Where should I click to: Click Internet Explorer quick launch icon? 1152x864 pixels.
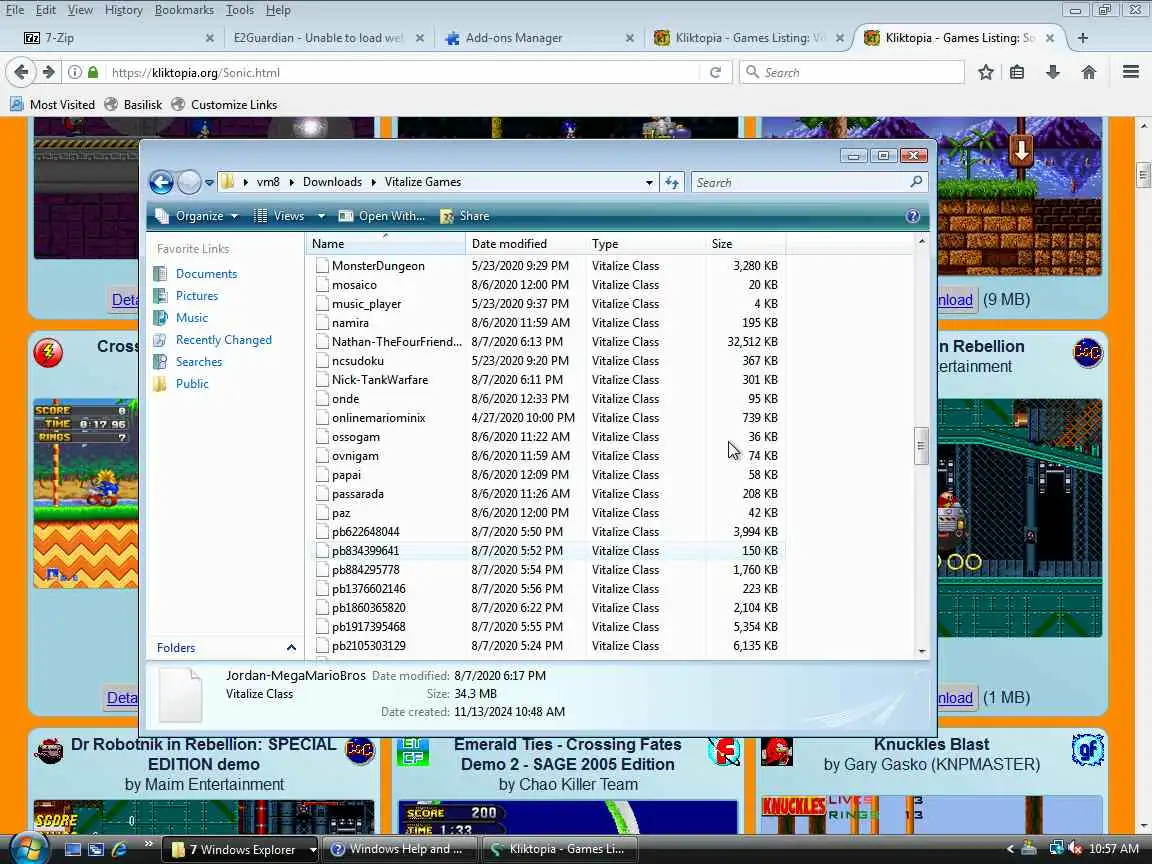tap(119, 849)
